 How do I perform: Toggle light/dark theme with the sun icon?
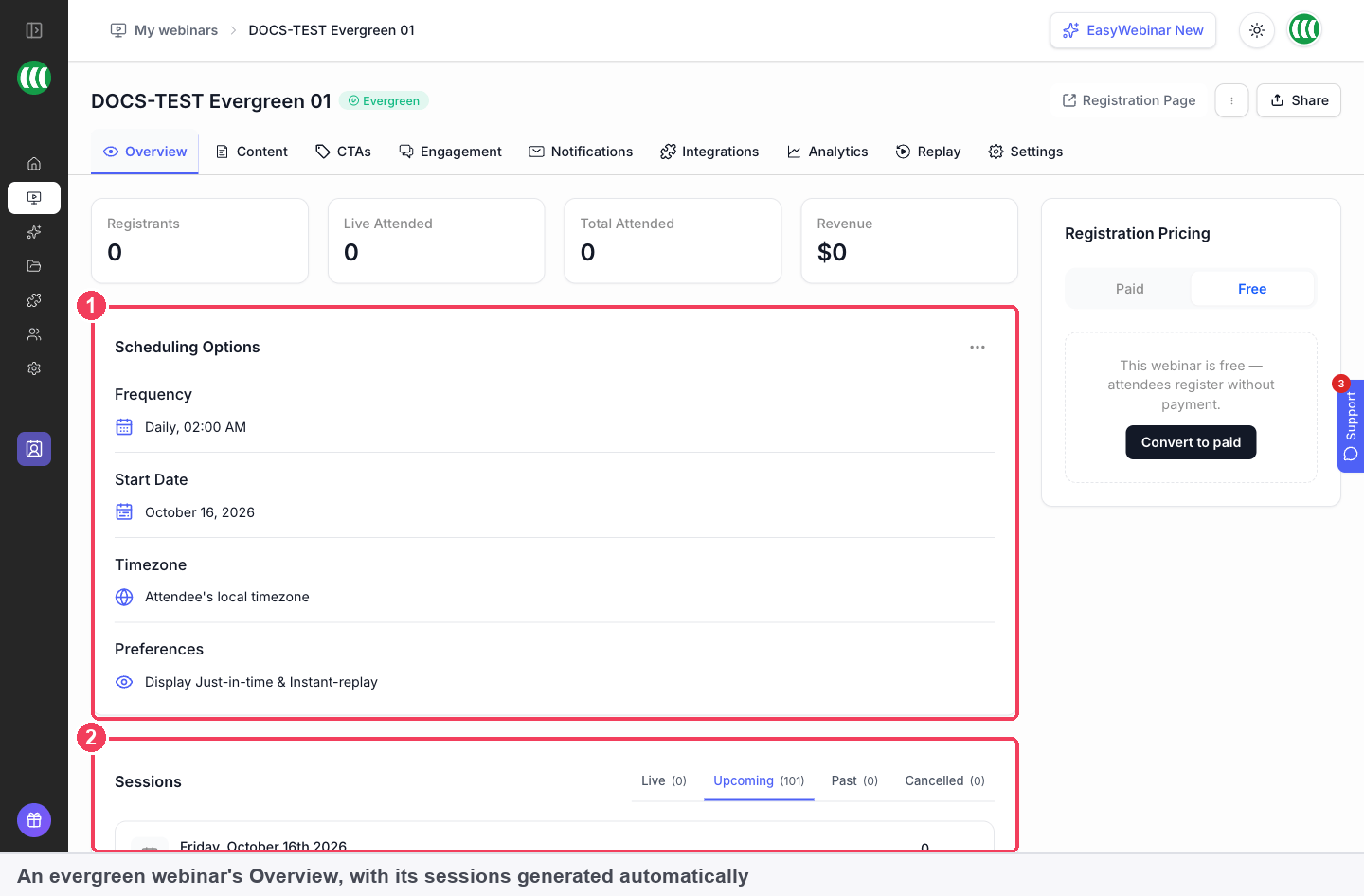pos(1257,30)
